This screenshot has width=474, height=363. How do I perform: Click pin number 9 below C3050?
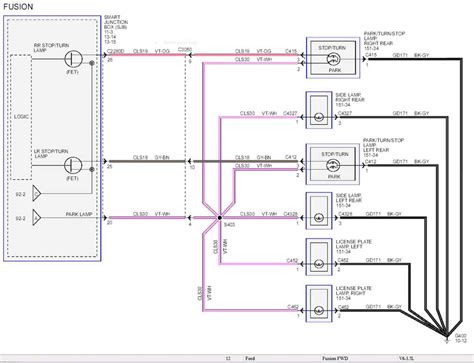[x=190, y=61]
